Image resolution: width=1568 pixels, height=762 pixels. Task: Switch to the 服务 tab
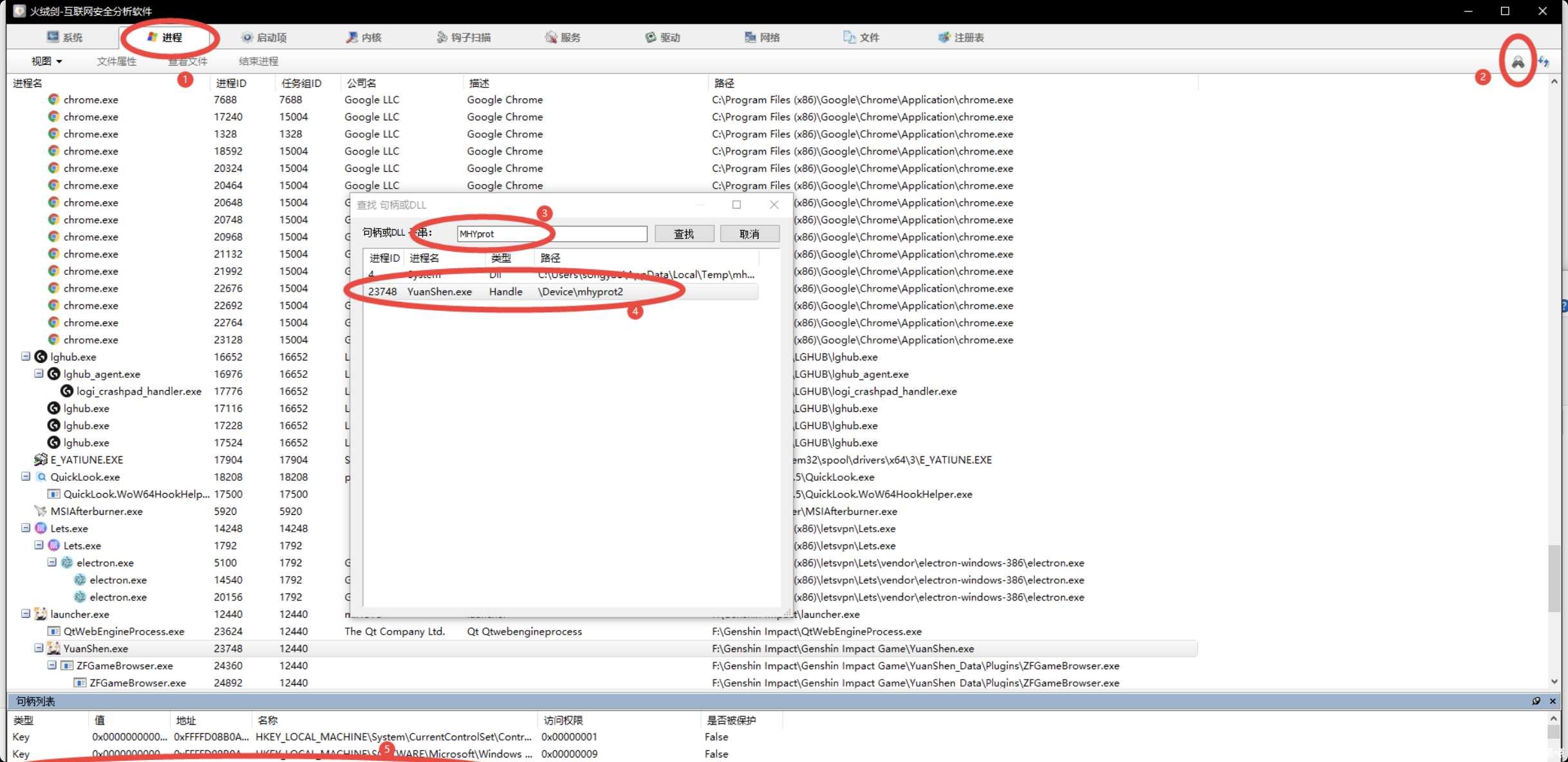pyautogui.click(x=563, y=37)
